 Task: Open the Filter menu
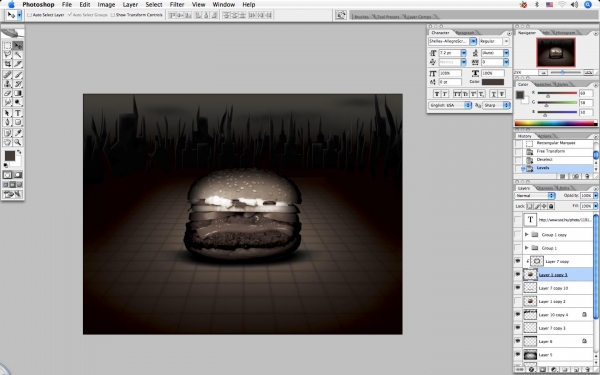[x=177, y=5]
